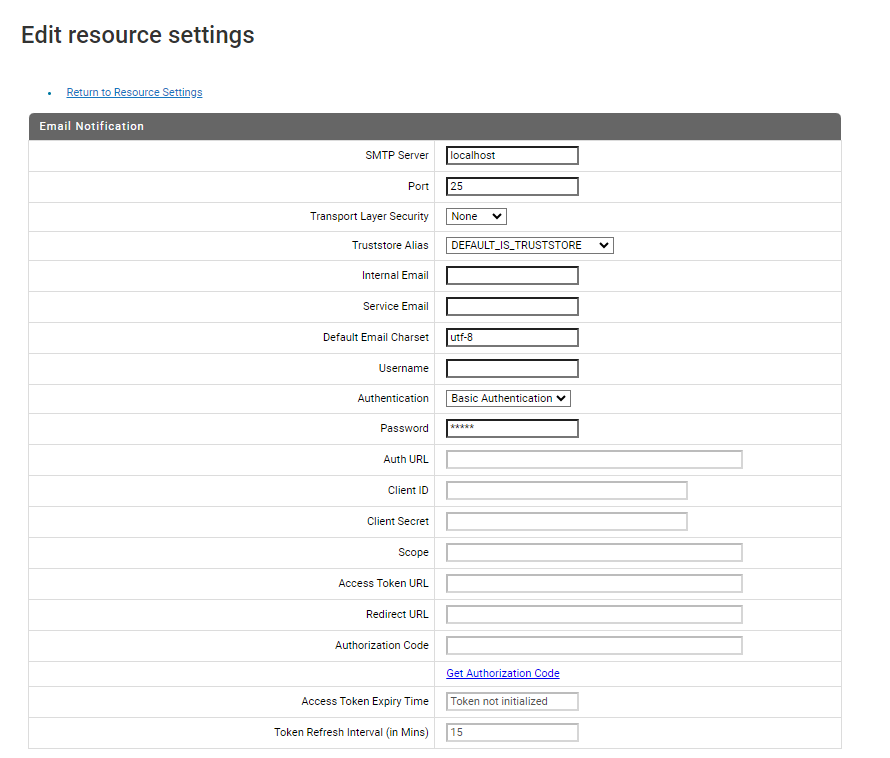Select the Scope input field
This screenshot has width=890, height=758.
(594, 552)
